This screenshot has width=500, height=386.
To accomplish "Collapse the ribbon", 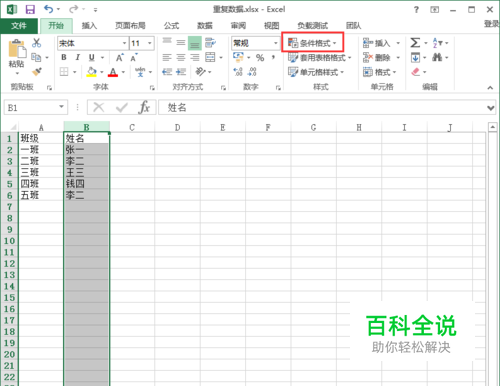I will click(490, 88).
